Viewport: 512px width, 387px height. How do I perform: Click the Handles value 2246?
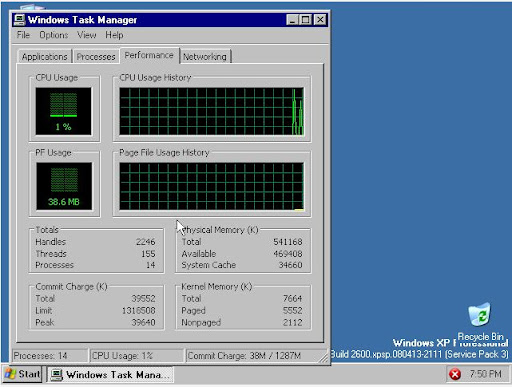(146, 242)
